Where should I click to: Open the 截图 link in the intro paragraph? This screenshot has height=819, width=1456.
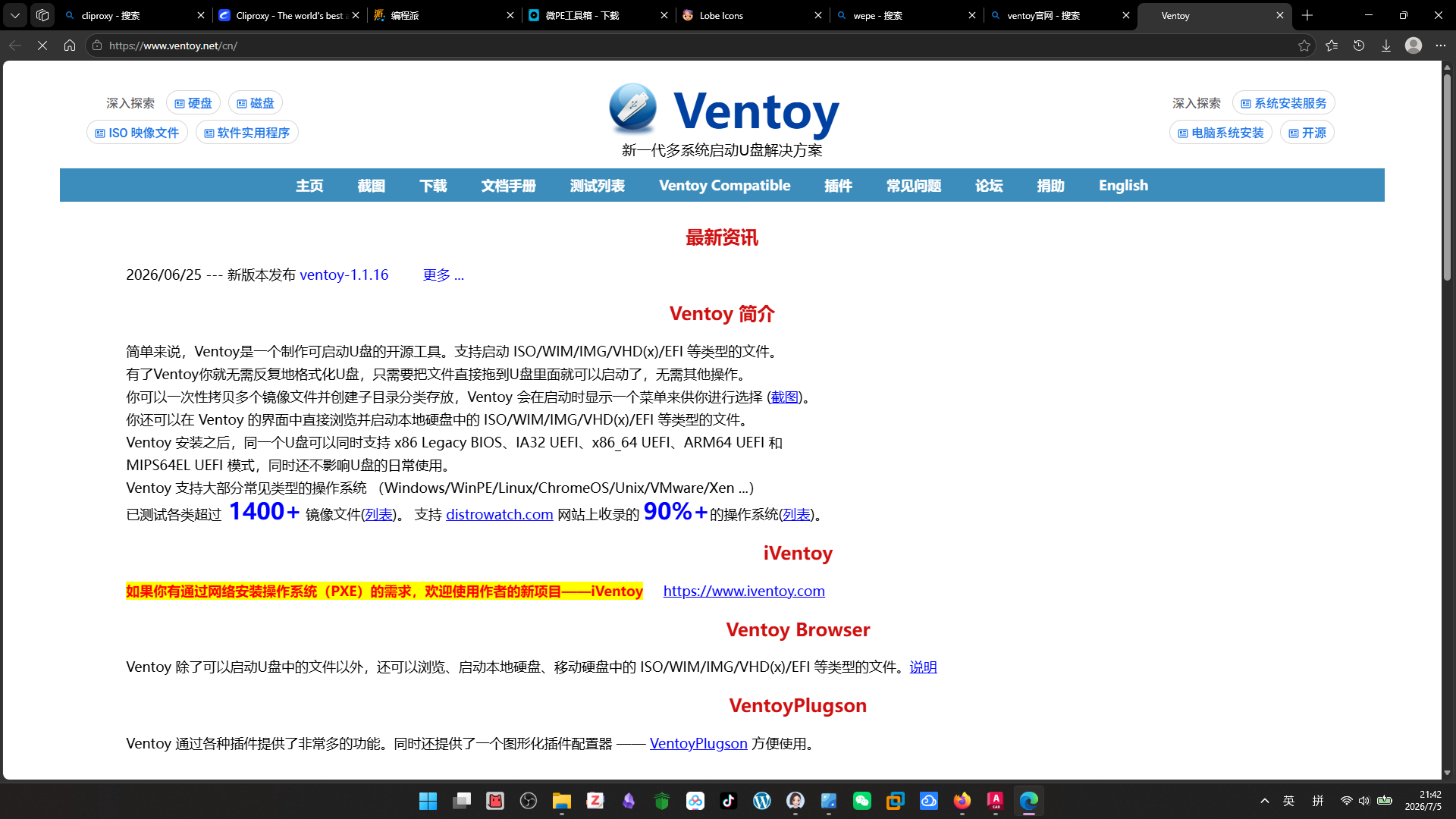785,397
